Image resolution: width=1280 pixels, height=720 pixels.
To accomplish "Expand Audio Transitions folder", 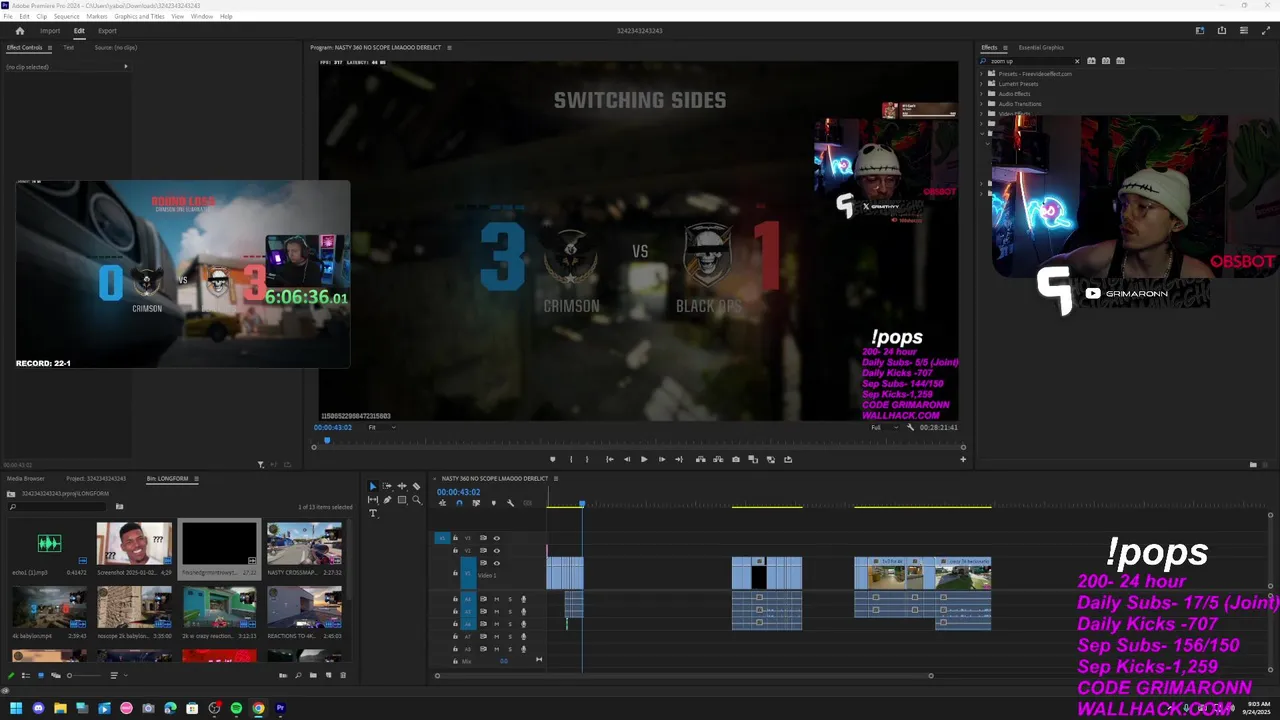I will [982, 104].
